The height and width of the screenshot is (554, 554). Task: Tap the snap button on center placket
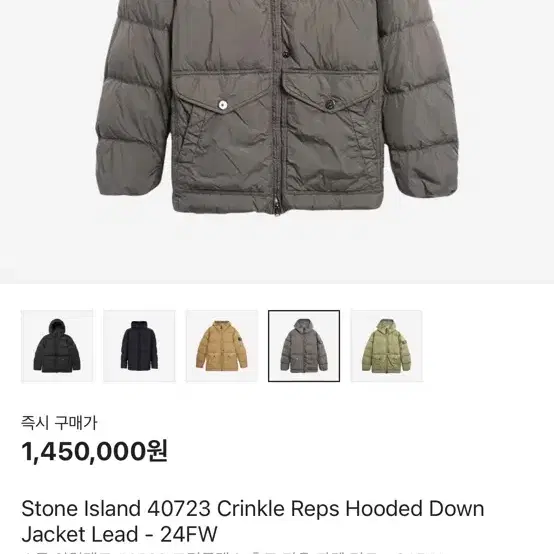(285, 54)
